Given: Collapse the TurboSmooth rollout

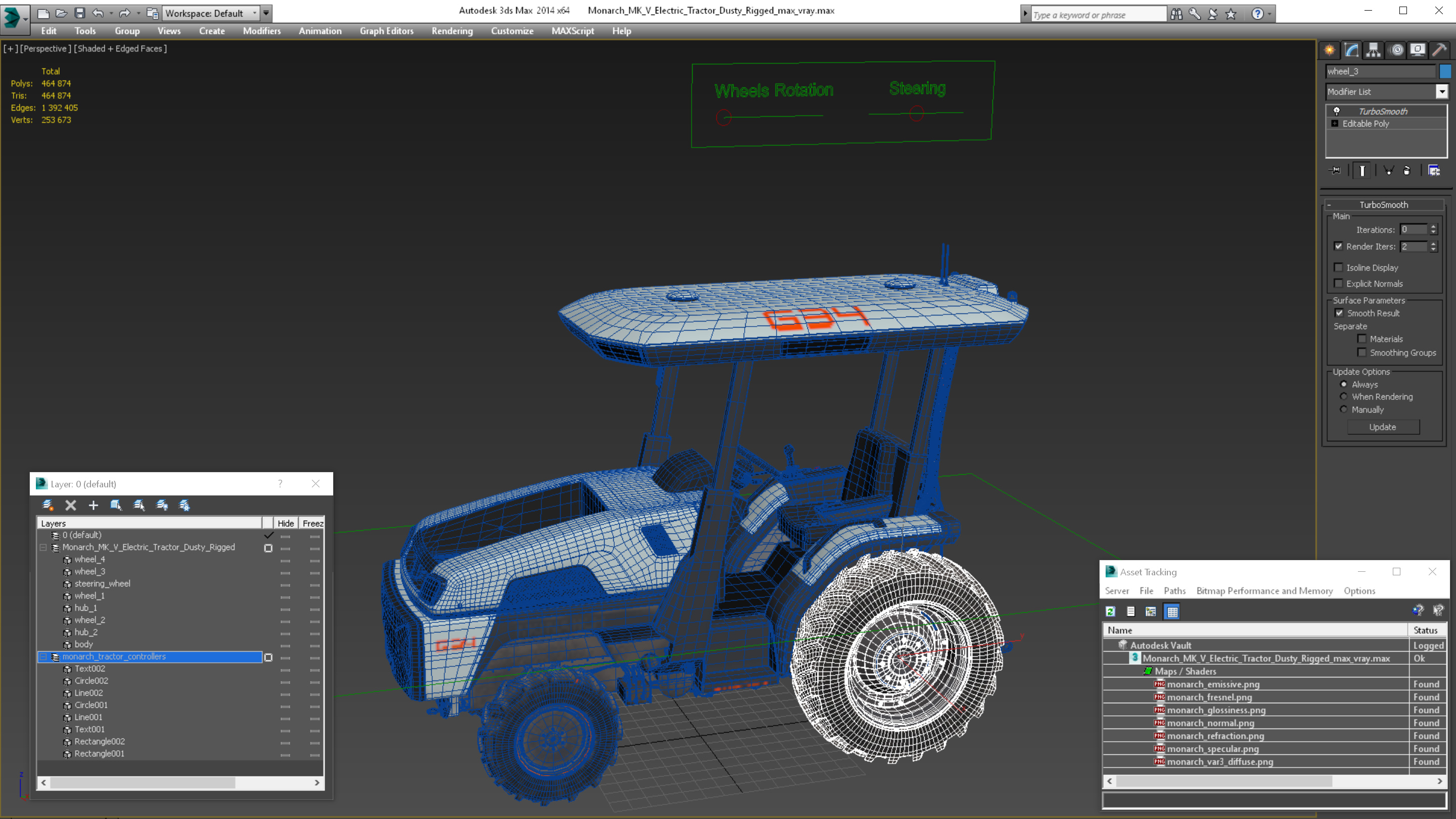Looking at the screenshot, I should [x=1329, y=205].
